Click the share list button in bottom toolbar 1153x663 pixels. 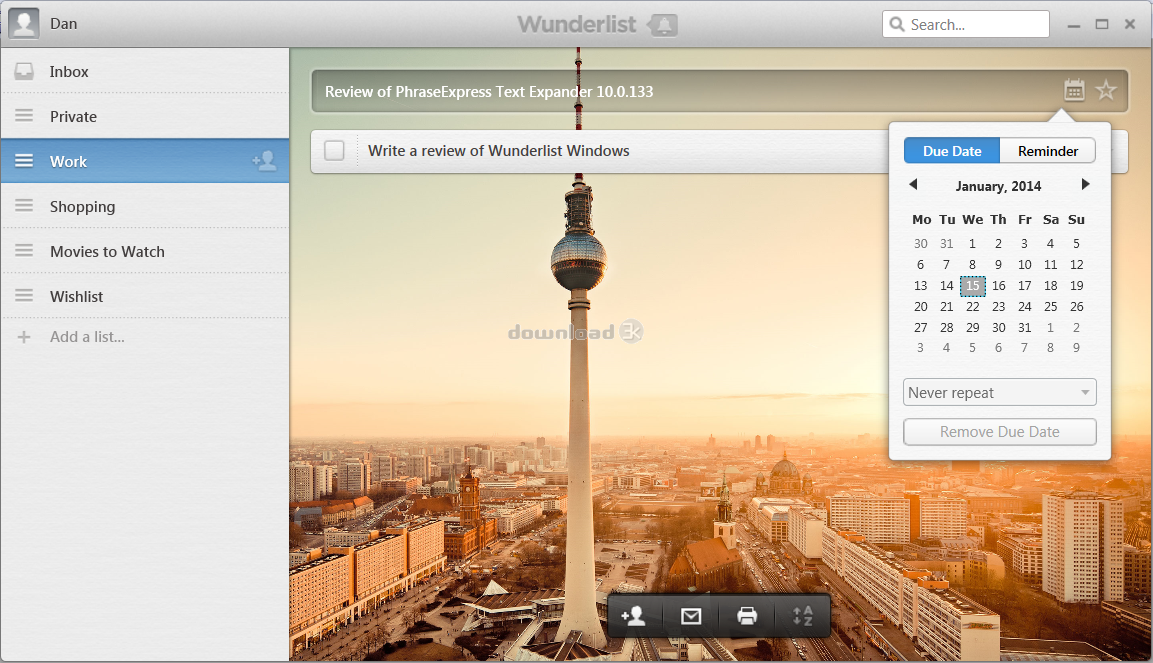[633, 616]
